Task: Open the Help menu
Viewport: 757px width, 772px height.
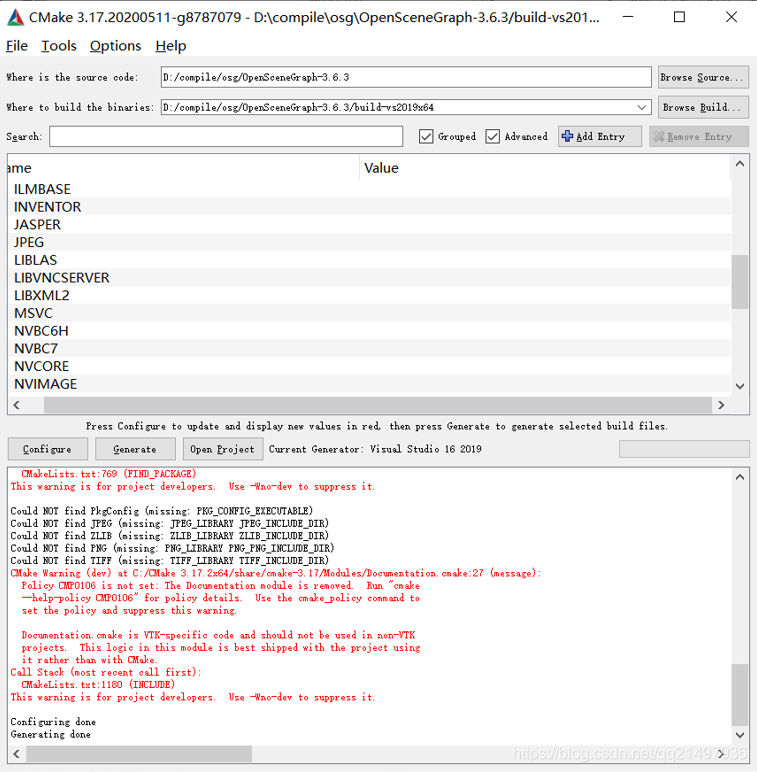Action: [171, 46]
